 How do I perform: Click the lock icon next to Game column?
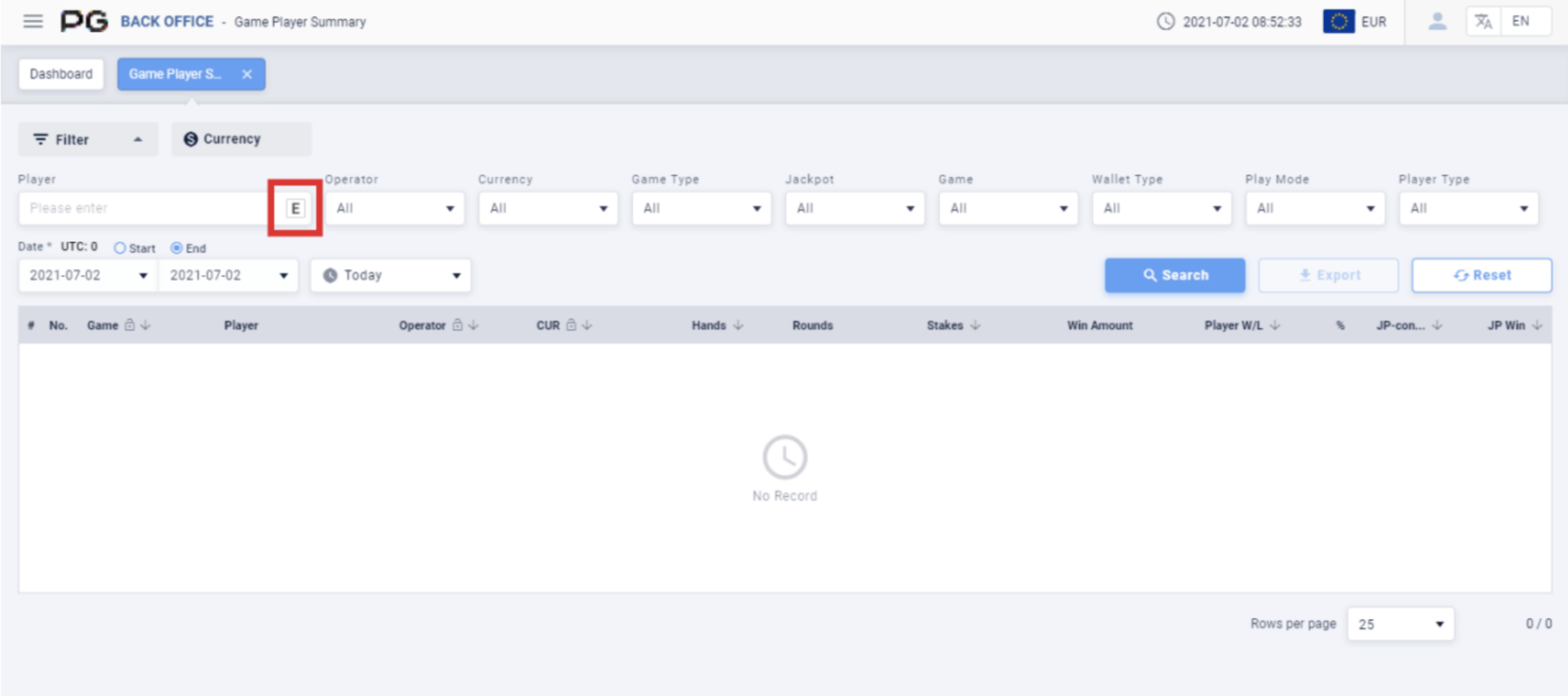tap(129, 325)
